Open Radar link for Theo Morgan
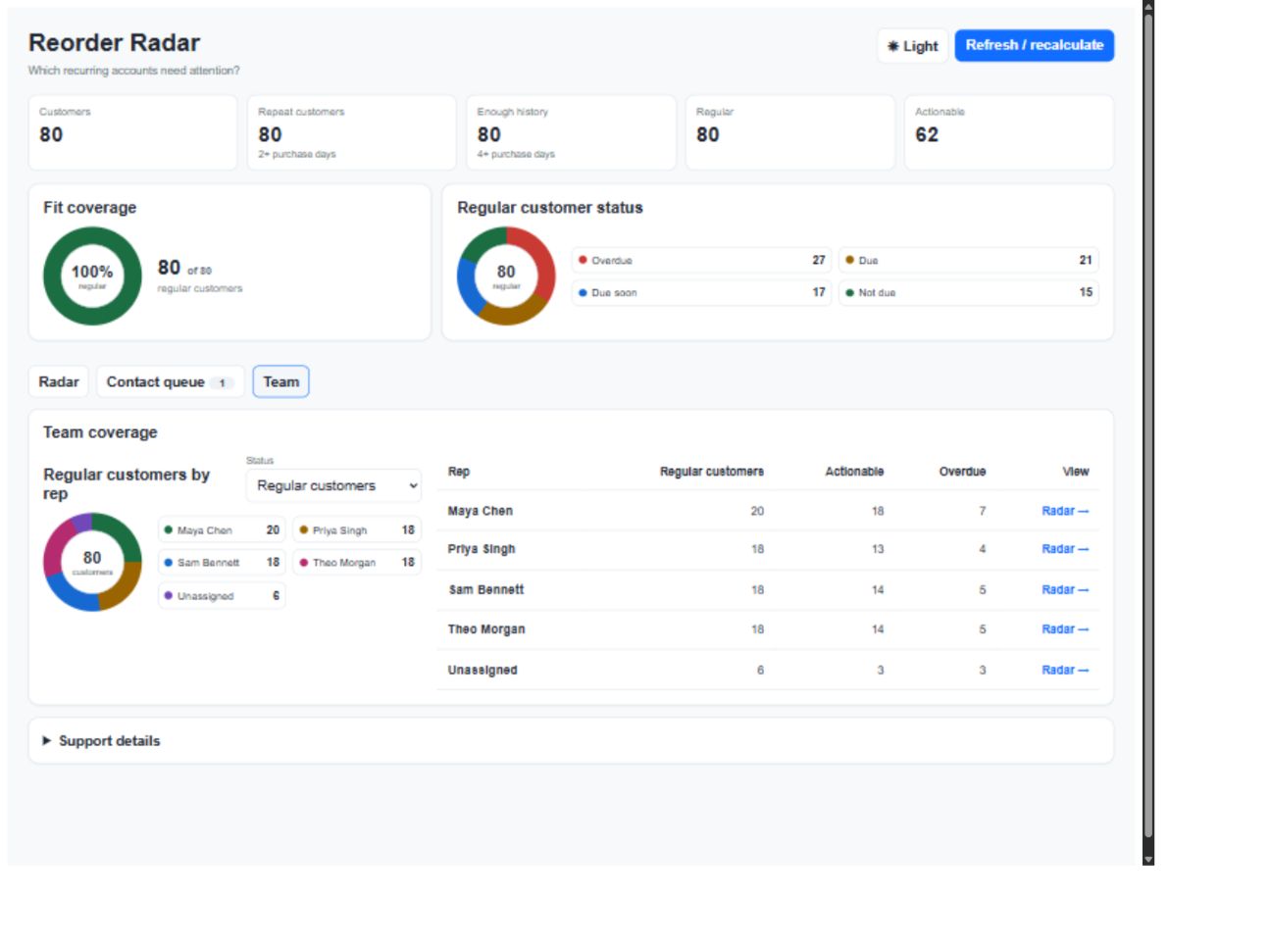 [1065, 629]
